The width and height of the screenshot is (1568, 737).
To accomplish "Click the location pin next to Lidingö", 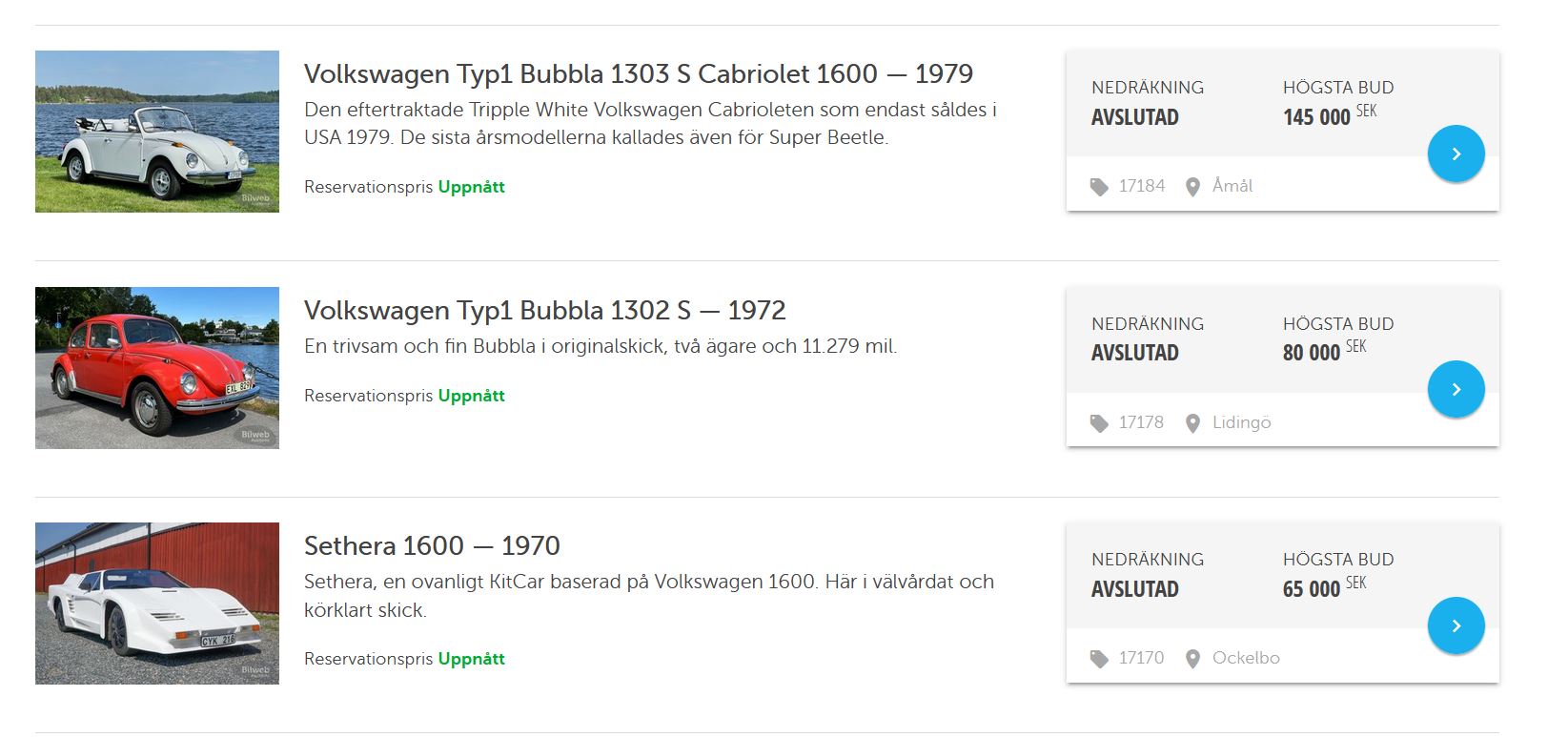I will tap(1192, 423).
